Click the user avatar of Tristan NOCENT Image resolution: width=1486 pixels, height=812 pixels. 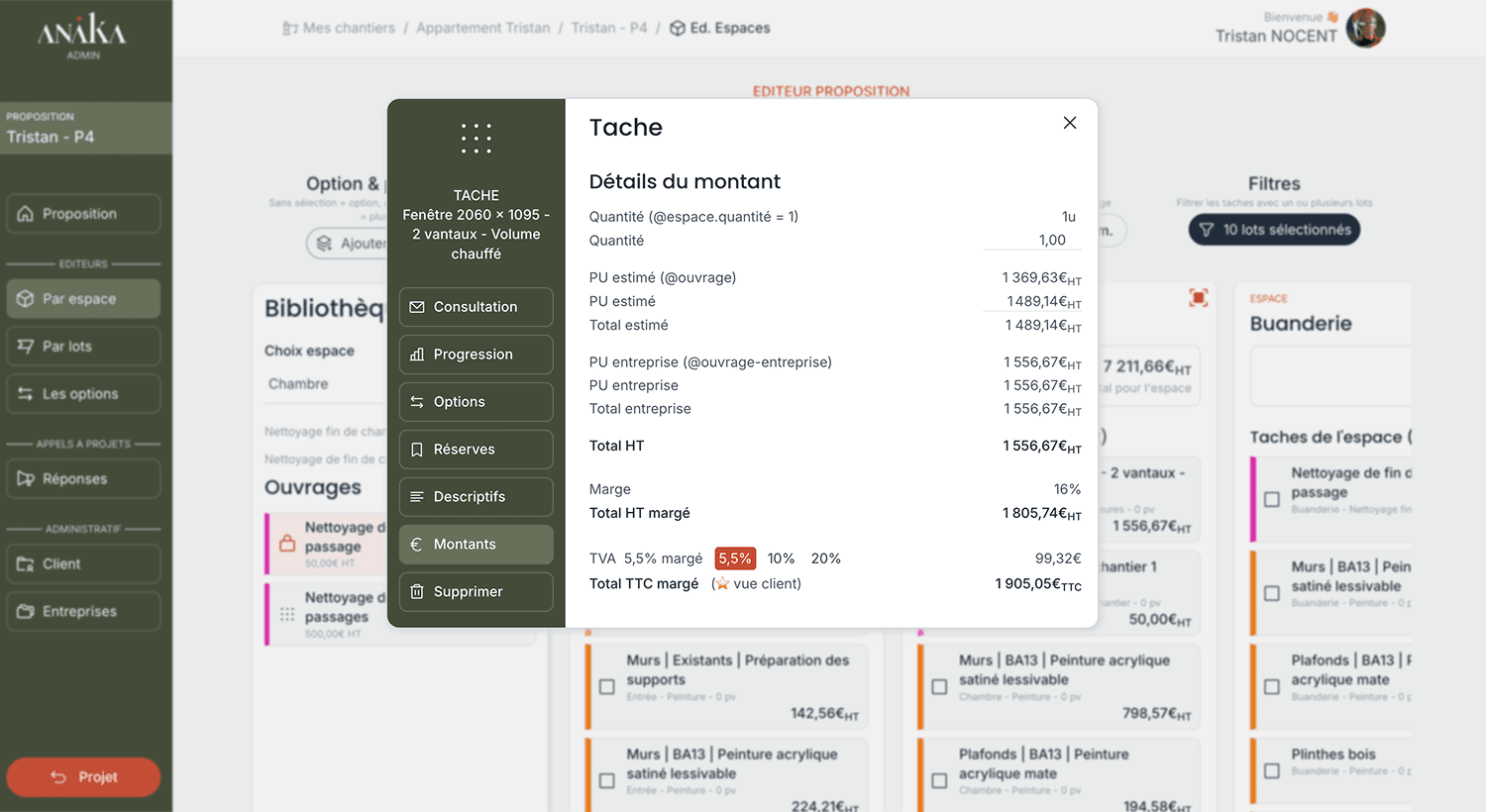click(x=1366, y=28)
